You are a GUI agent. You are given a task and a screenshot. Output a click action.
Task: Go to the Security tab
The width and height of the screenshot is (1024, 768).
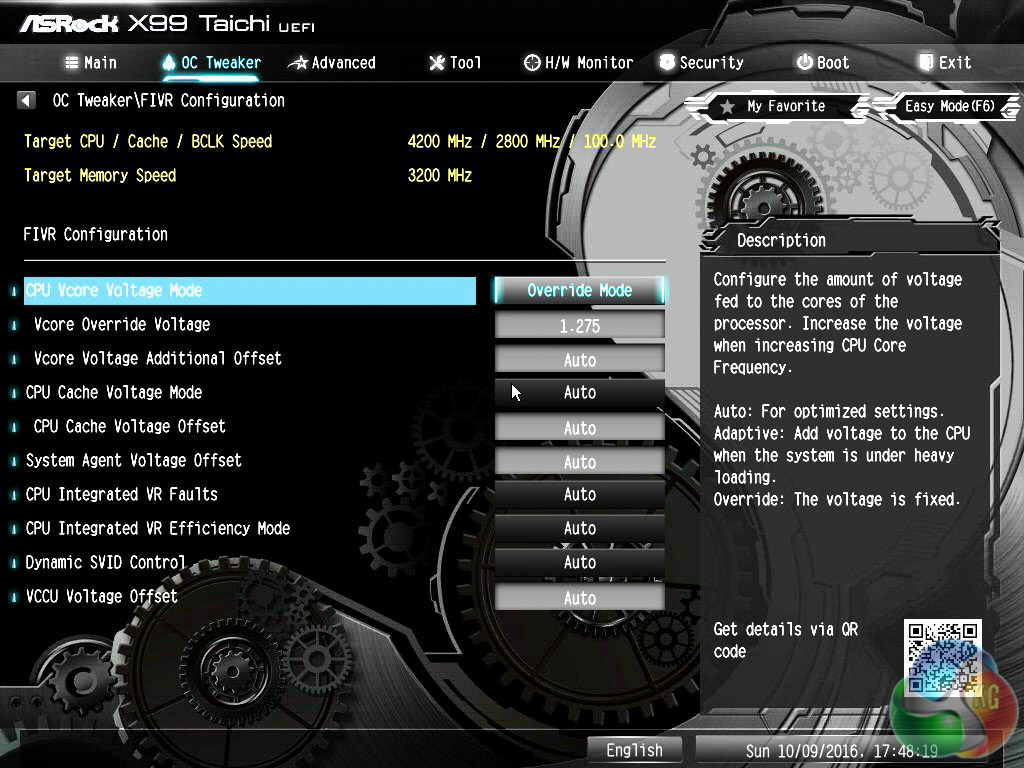701,63
